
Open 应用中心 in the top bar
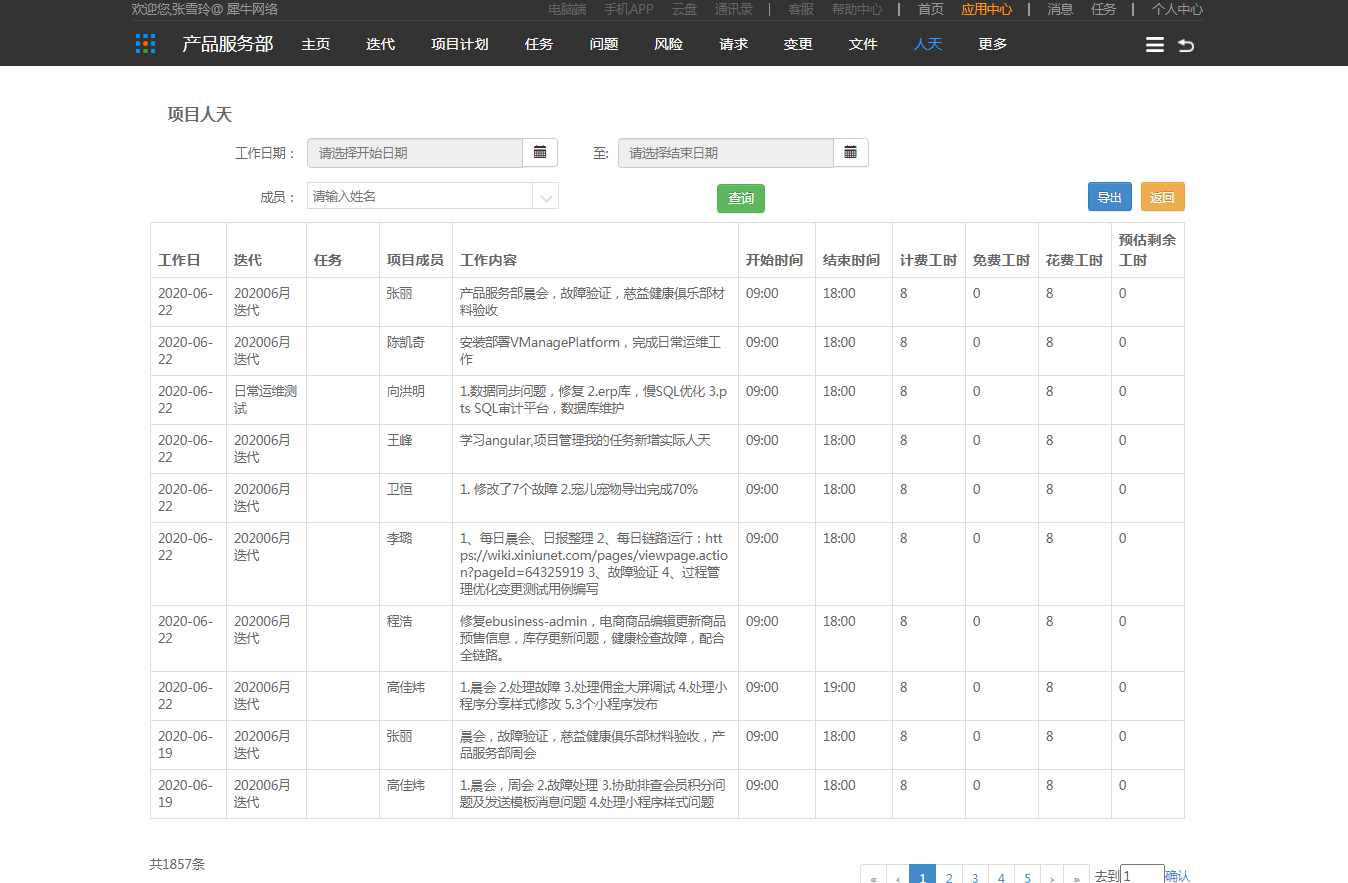coord(987,9)
